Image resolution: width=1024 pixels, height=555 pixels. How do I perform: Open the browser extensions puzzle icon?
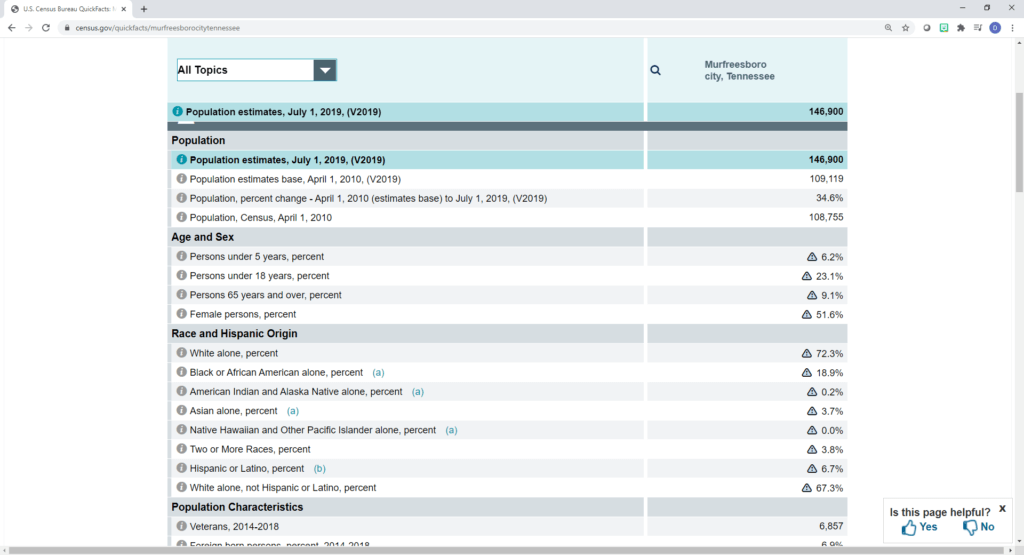(961, 28)
